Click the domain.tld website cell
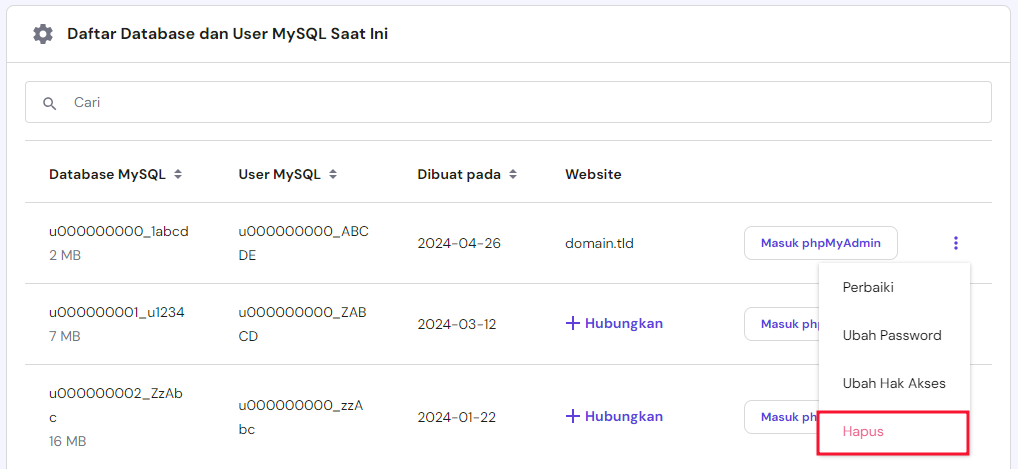Image resolution: width=1018 pixels, height=469 pixels. tap(599, 244)
